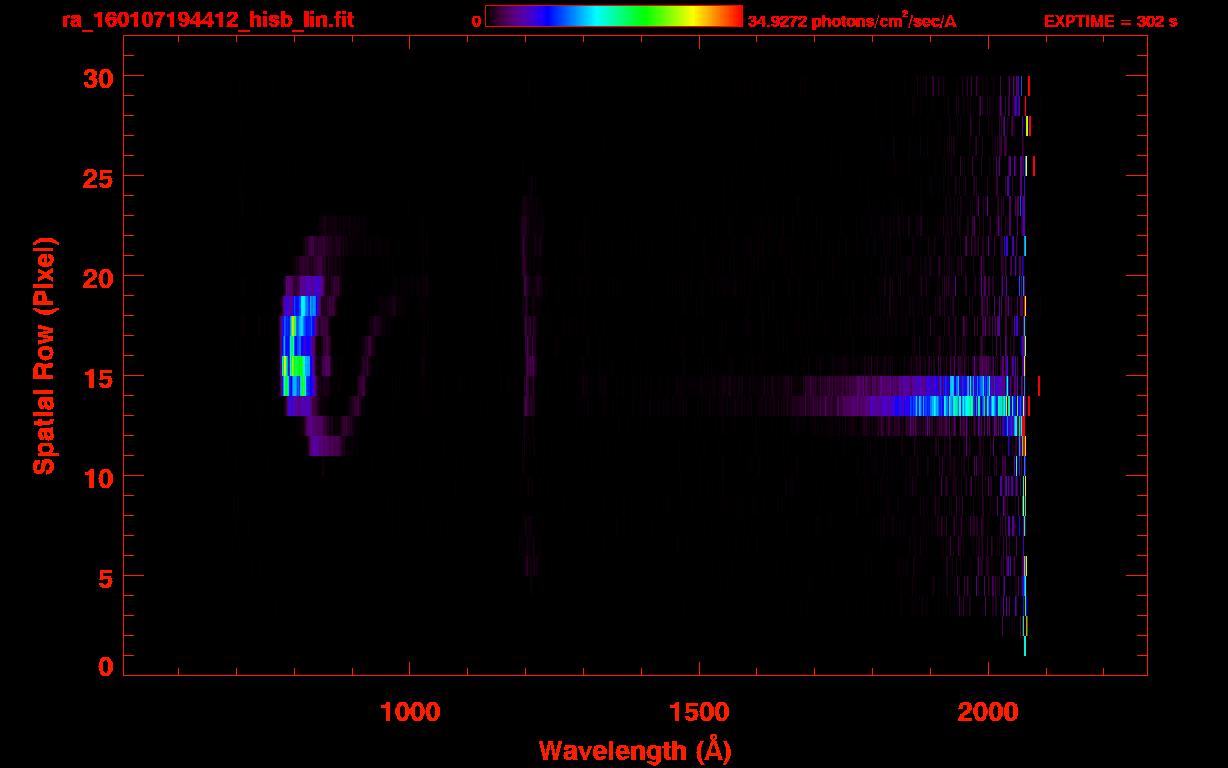Screen dimensions: 1228x768
Task: Click the 2000 wavelength tick label
Action: point(988,710)
